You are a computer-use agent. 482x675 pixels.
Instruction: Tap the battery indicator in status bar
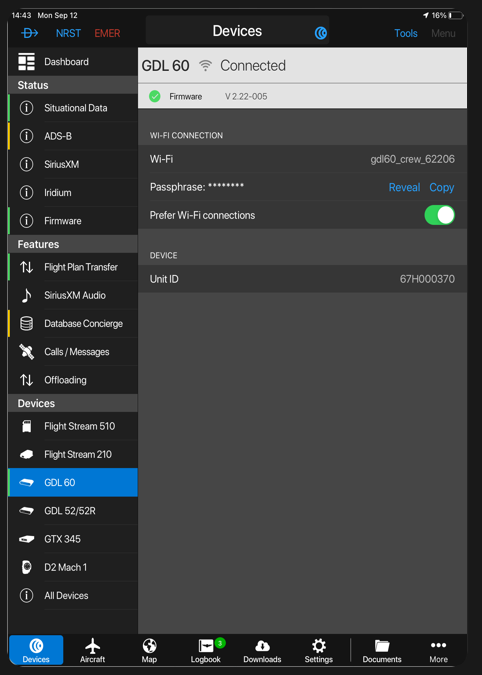(x=455, y=15)
